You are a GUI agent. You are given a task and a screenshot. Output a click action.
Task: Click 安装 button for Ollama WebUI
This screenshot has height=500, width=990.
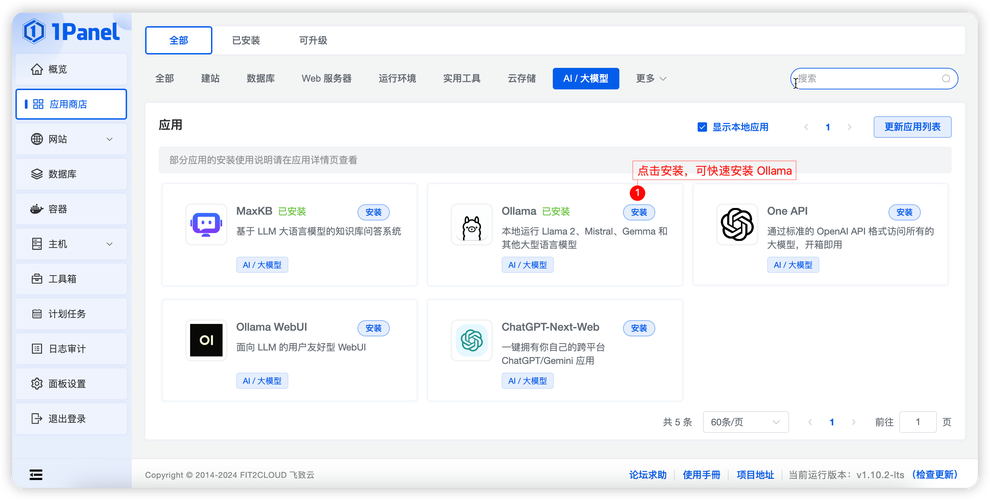click(374, 328)
